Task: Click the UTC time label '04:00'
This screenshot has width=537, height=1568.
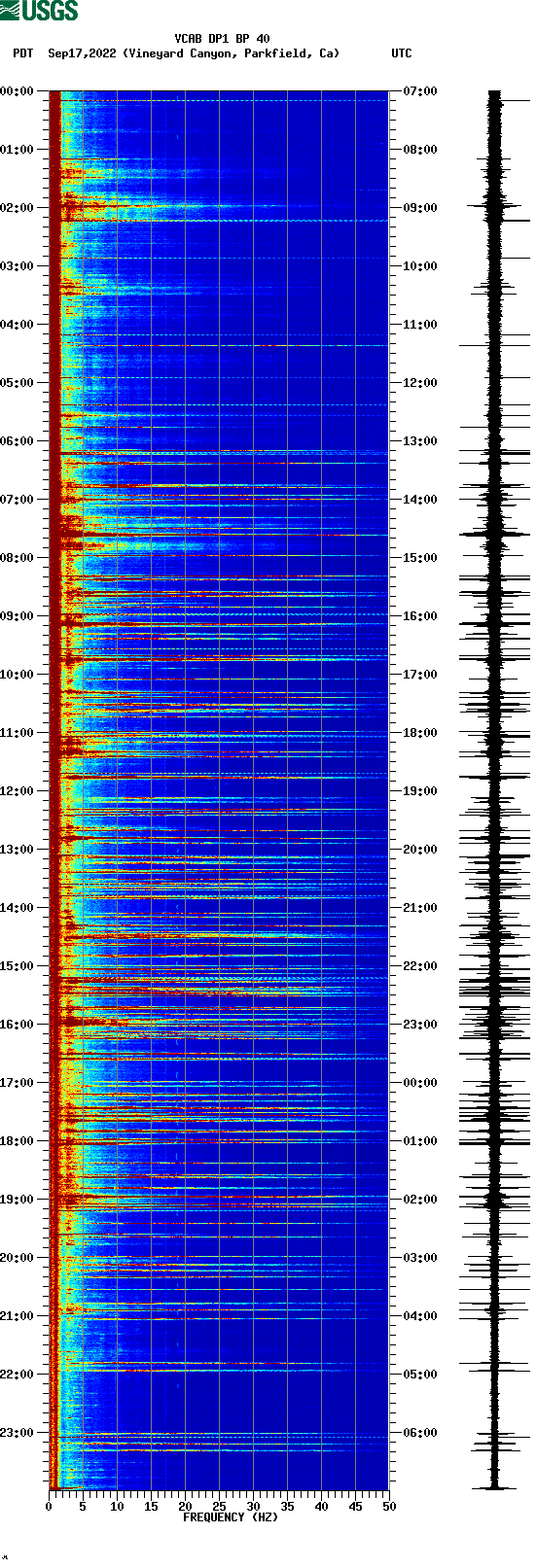Action: [x=420, y=1316]
